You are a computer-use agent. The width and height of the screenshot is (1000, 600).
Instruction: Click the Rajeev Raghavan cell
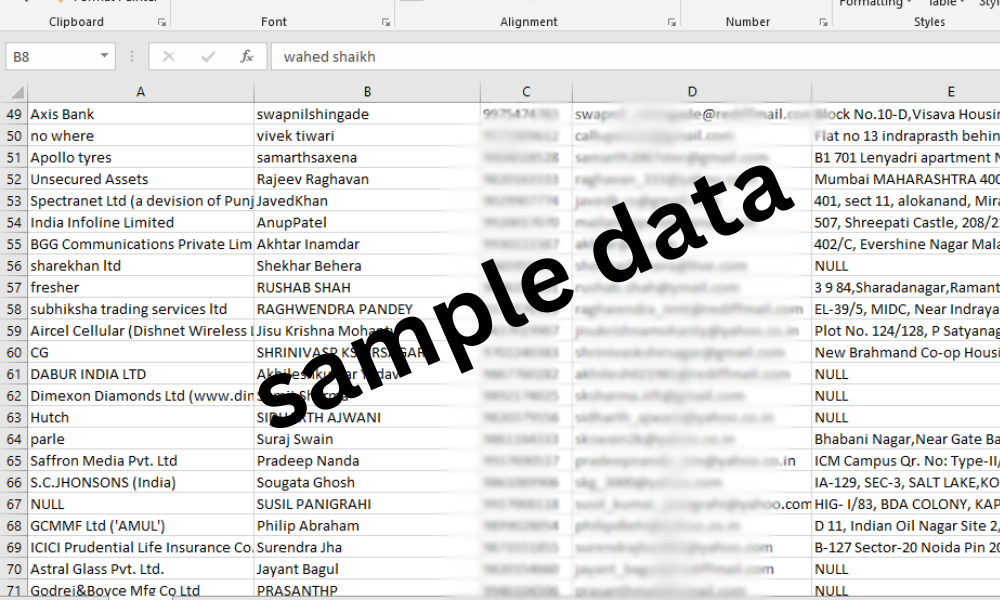coord(367,179)
